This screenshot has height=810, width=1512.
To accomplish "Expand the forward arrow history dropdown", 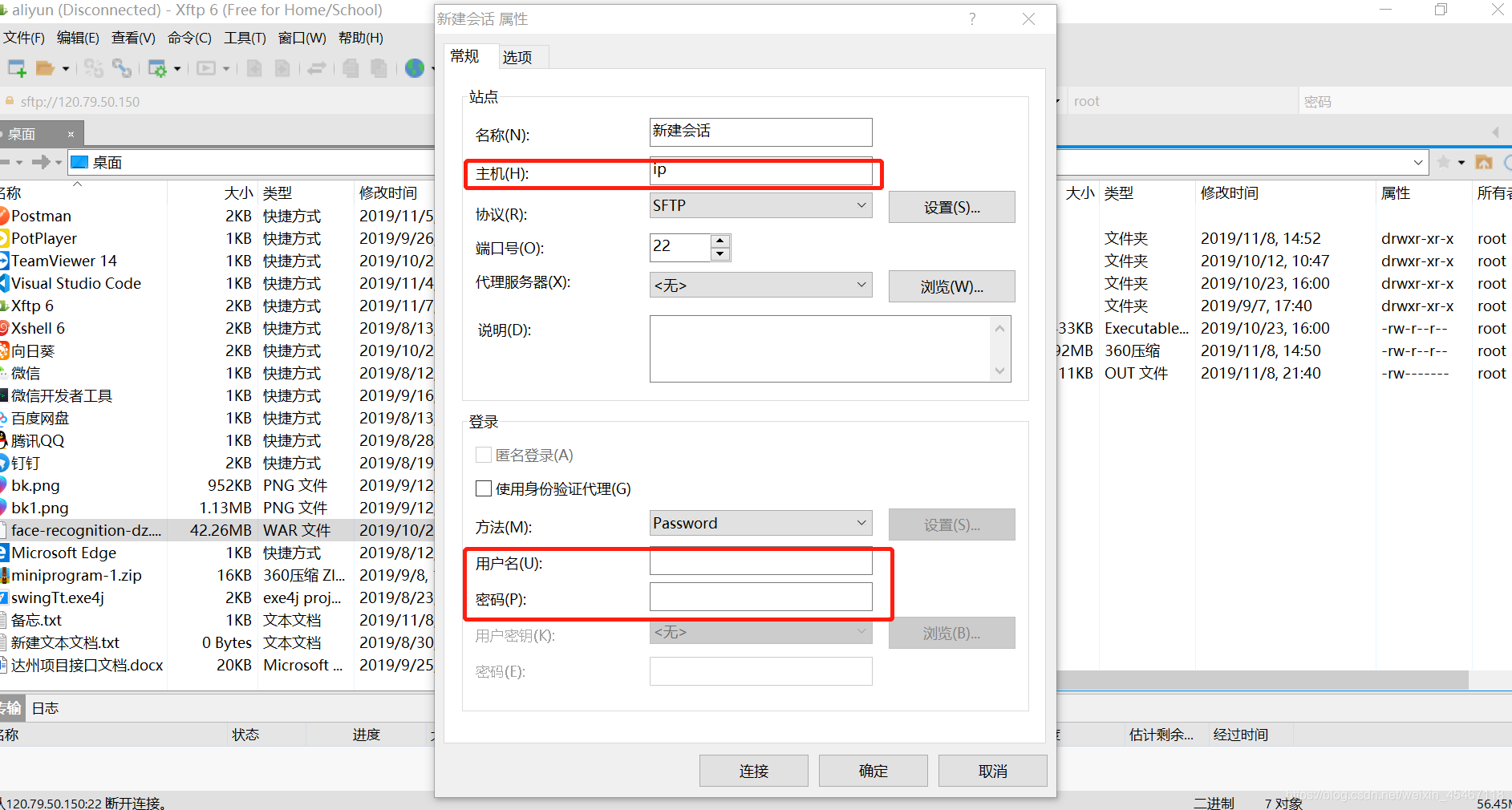I will coord(59,163).
